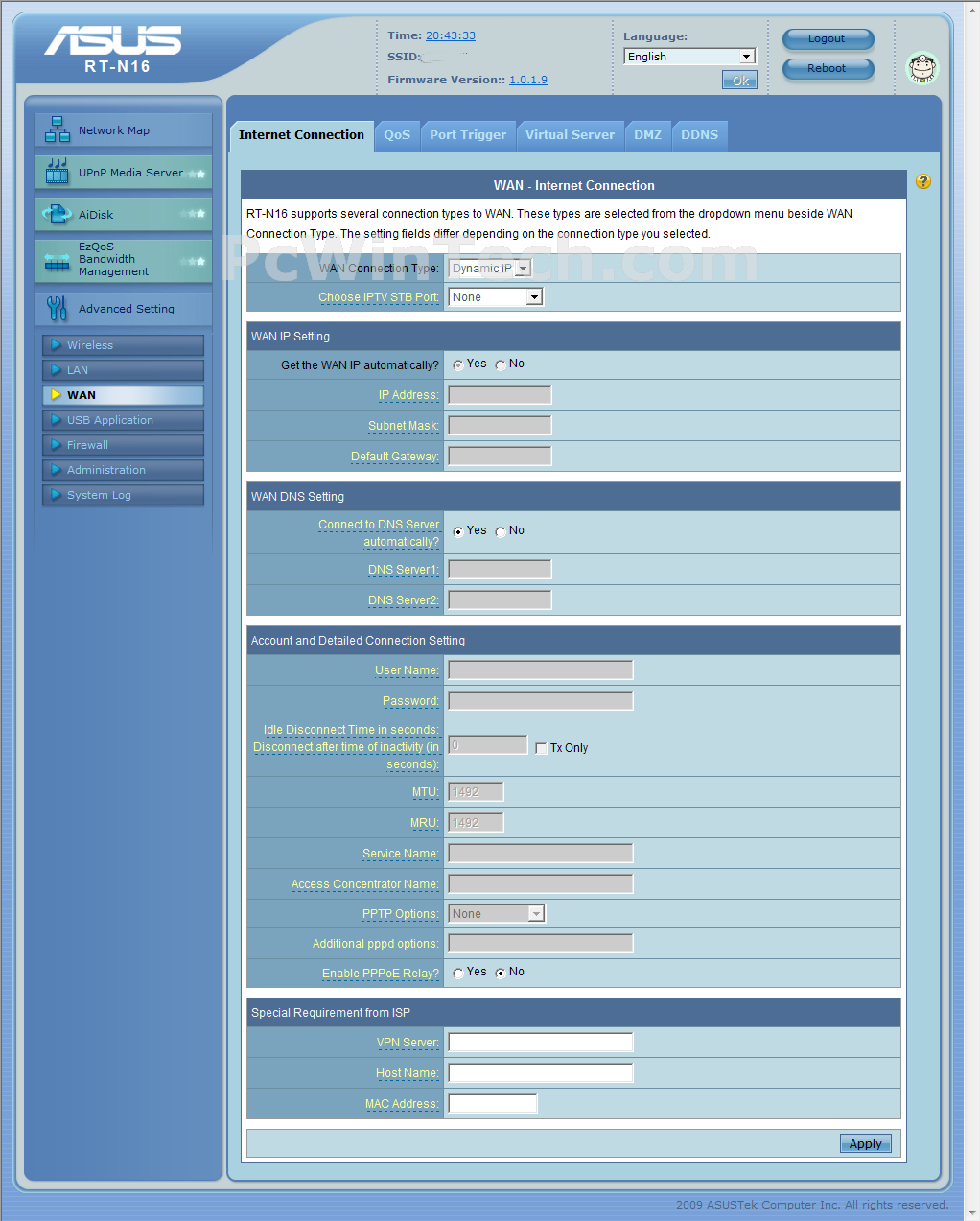Open the PPTP Options dropdown

(497, 913)
